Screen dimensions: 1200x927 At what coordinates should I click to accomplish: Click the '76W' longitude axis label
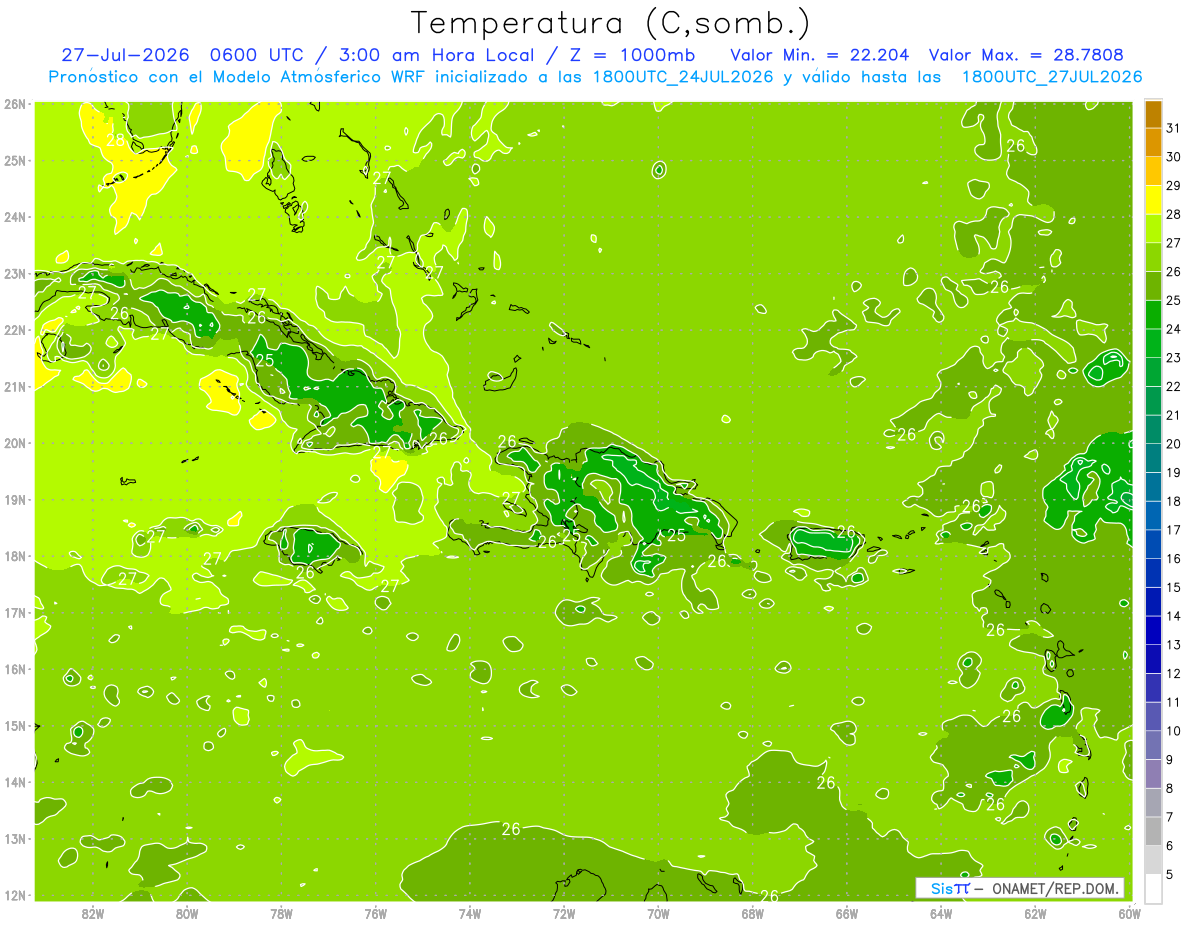point(376,913)
